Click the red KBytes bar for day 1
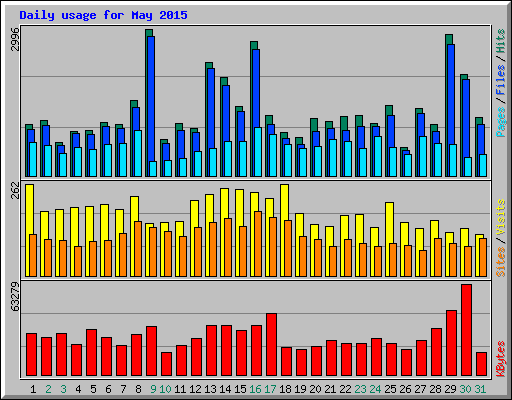 (31, 355)
